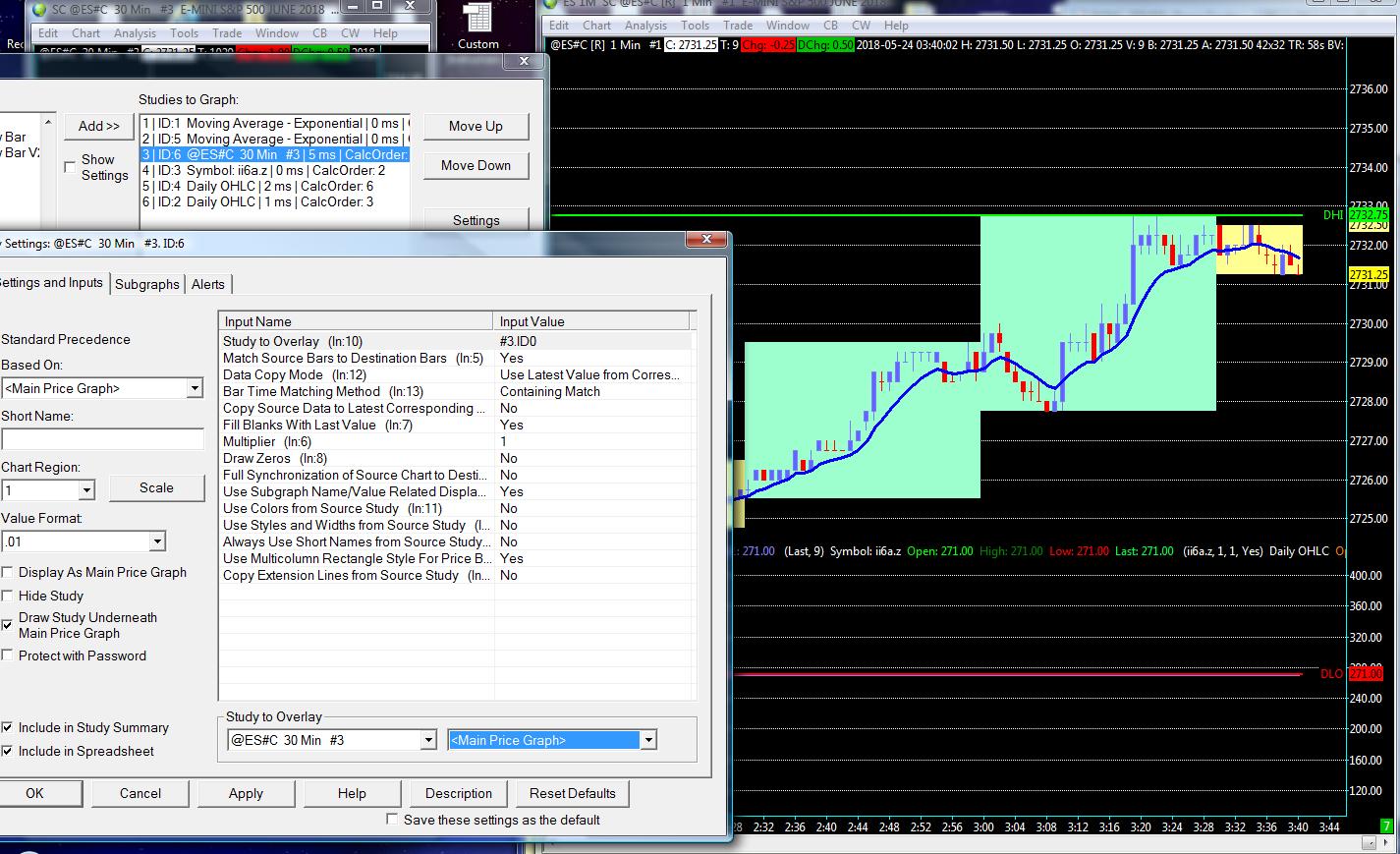Click the Apply button
Screen dimensions: 1400x854
(246, 793)
